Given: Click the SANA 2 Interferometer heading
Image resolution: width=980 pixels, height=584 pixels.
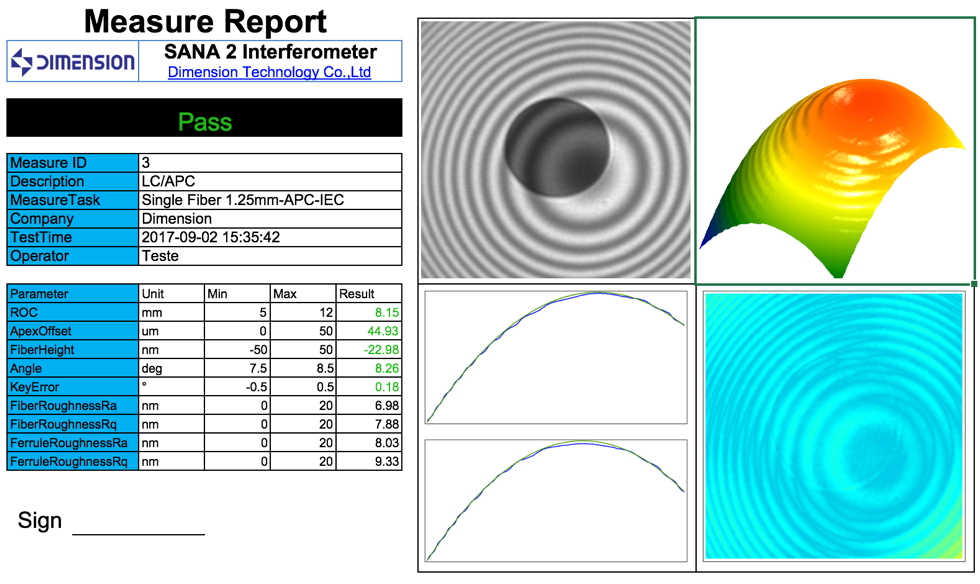Looking at the screenshot, I should [x=269, y=52].
